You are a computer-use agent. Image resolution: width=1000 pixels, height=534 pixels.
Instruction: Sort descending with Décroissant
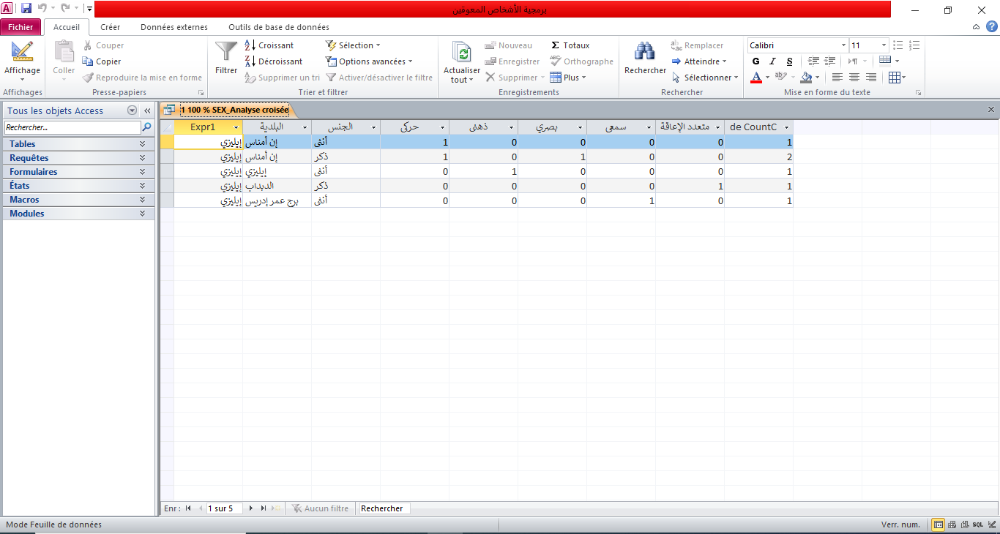pyautogui.click(x=274, y=61)
